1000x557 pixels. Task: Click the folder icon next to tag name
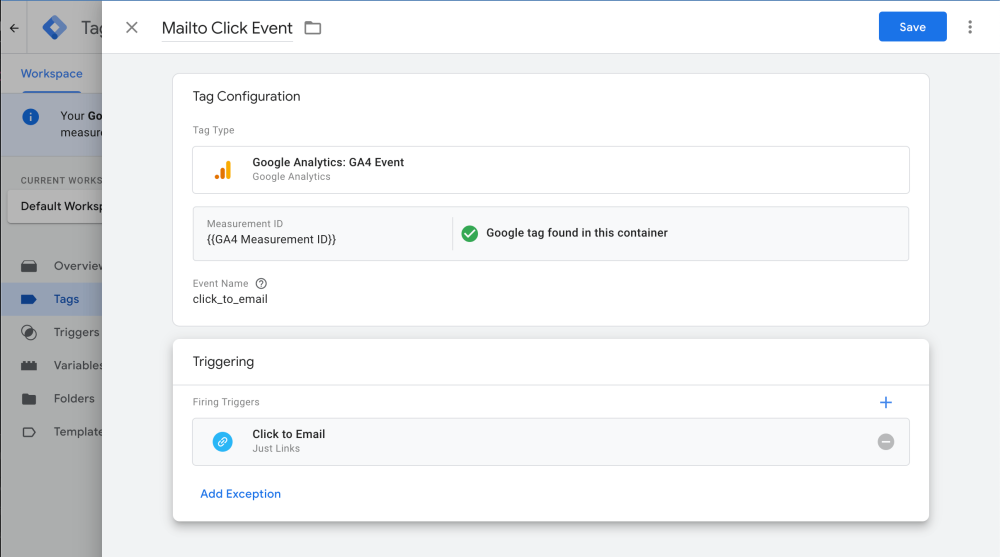312,27
